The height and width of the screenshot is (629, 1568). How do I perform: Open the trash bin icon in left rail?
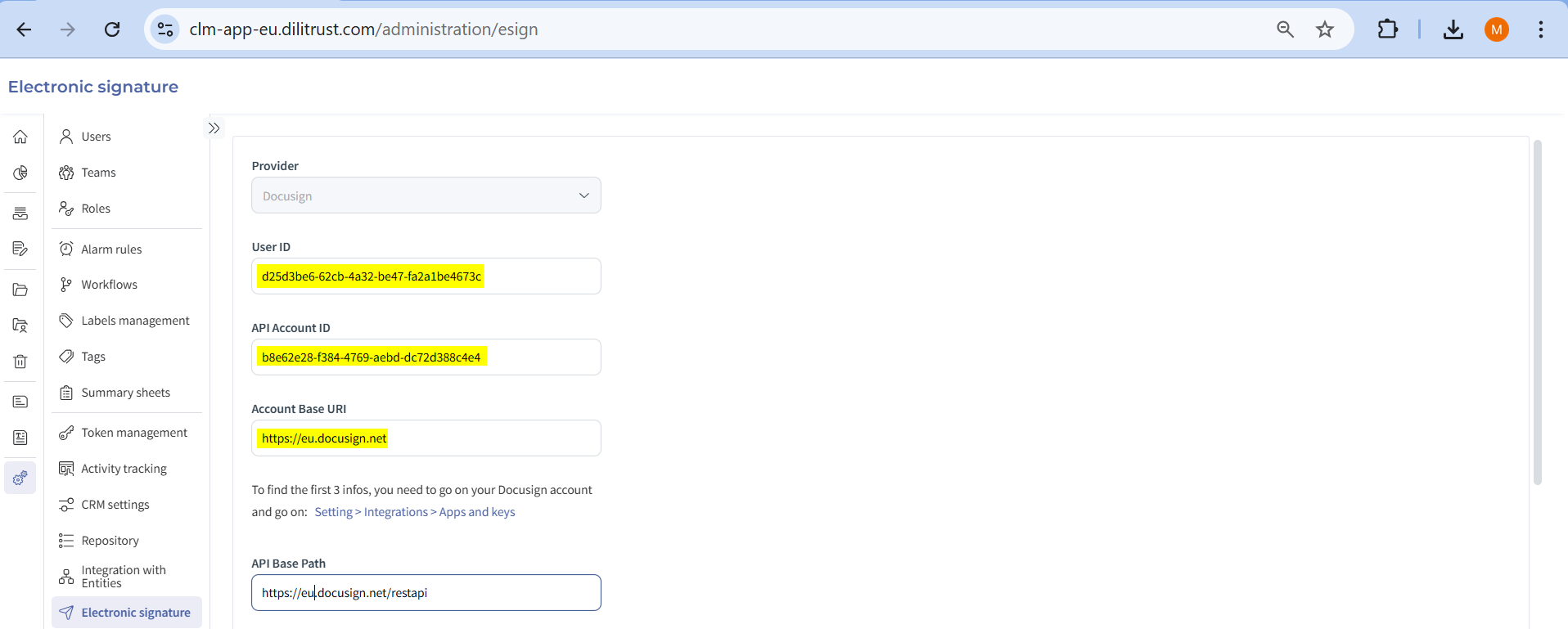pyautogui.click(x=20, y=362)
